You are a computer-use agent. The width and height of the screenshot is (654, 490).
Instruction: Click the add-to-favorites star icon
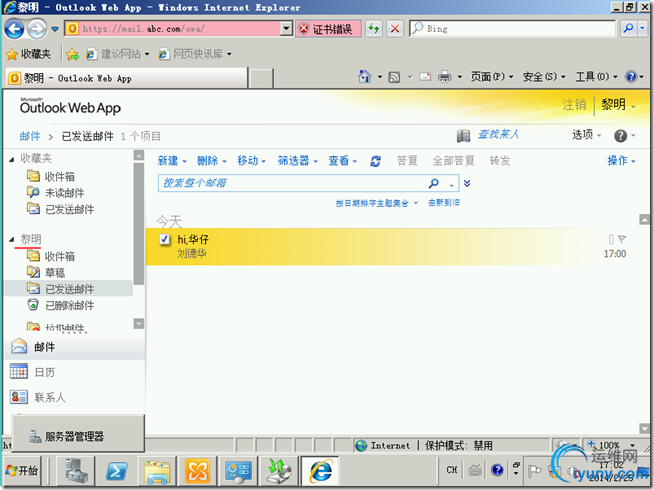tap(72, 54)
